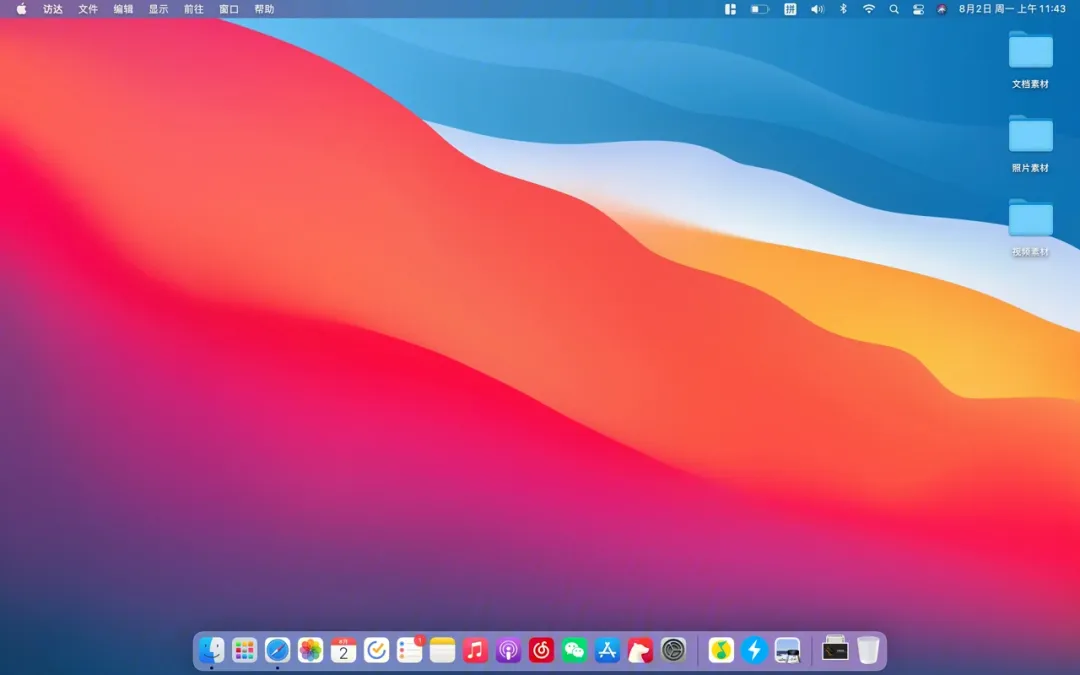
Task: Open the 帮助 menu
Action: [264, 9]
